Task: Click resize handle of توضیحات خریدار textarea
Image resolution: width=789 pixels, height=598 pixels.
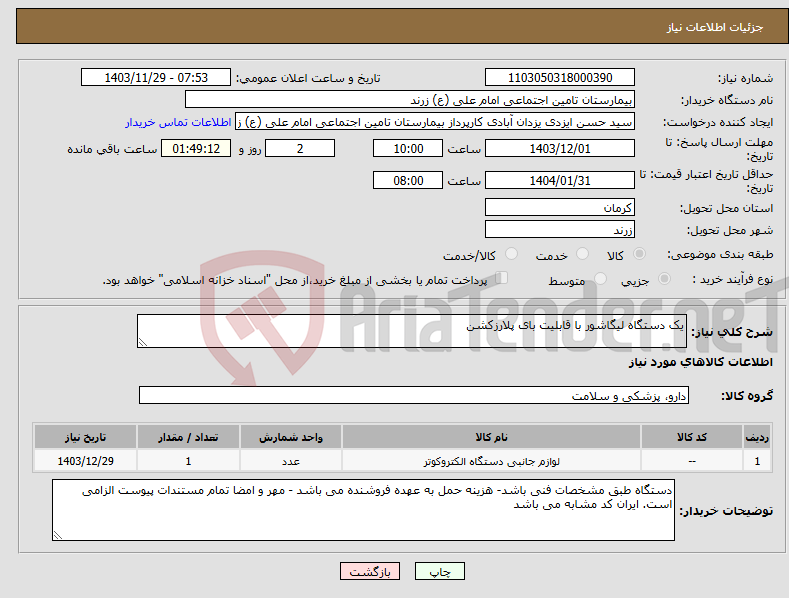Action: (58, 536)
